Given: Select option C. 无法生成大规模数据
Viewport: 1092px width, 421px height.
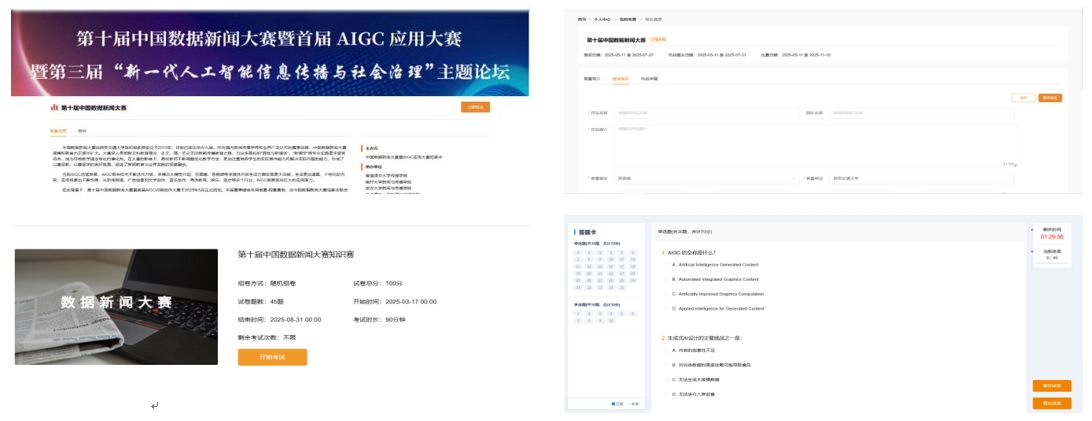Looking at the screenshot, I should pos(666,379).
